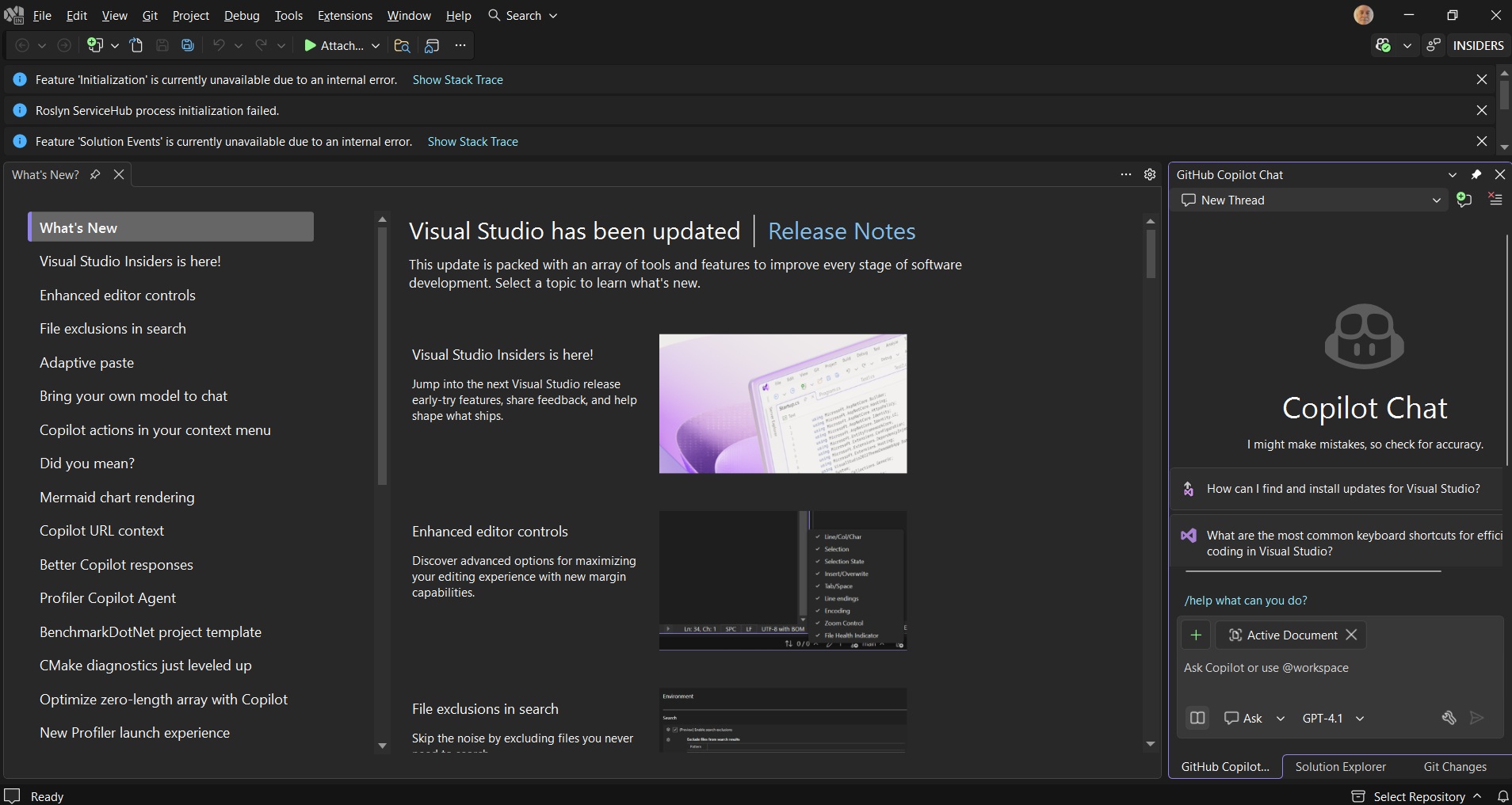Open the Extensions menu

point(345,15)
